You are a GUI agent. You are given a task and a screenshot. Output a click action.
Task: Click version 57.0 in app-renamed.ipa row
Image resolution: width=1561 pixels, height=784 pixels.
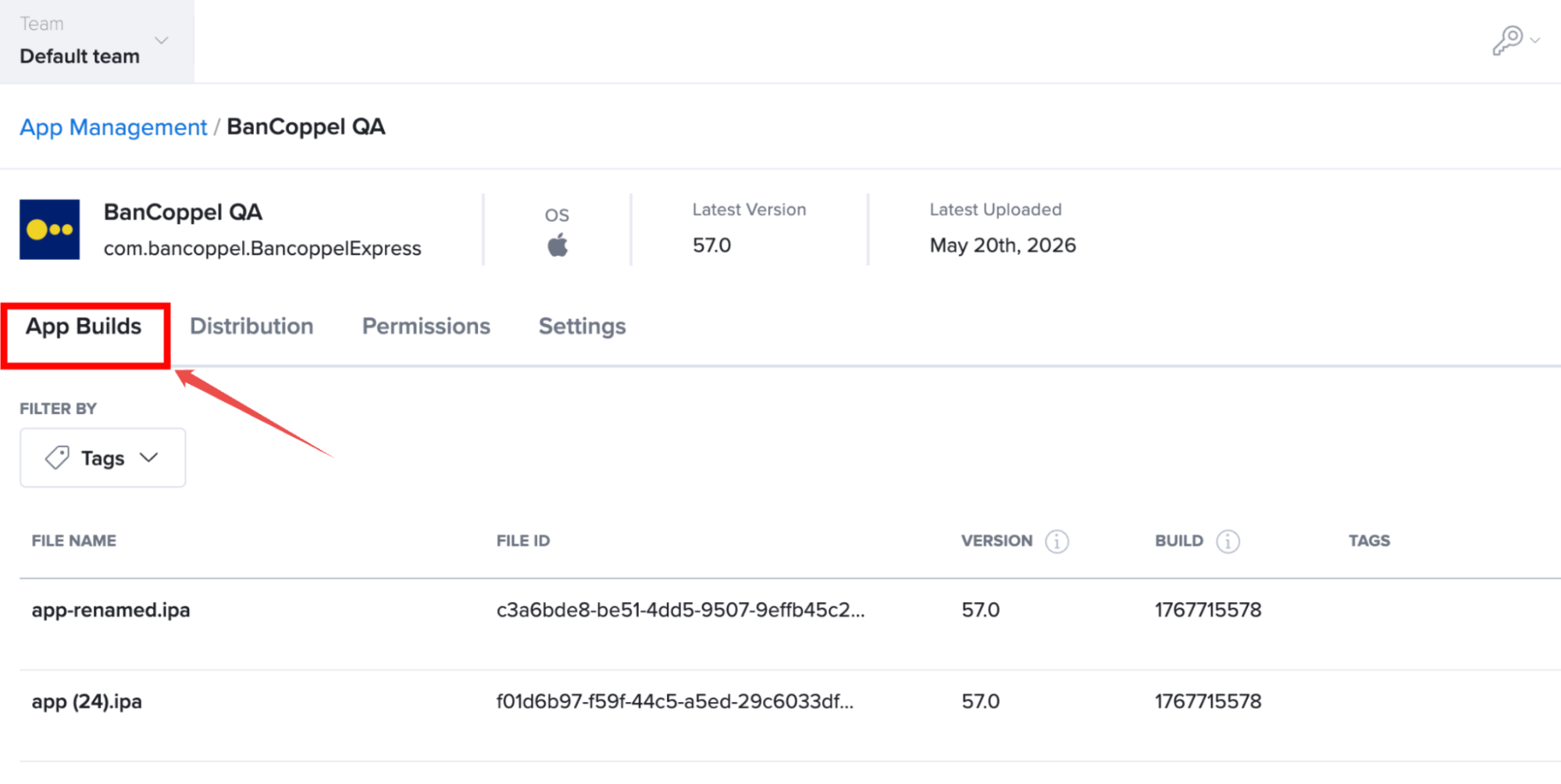click(981, 610)
